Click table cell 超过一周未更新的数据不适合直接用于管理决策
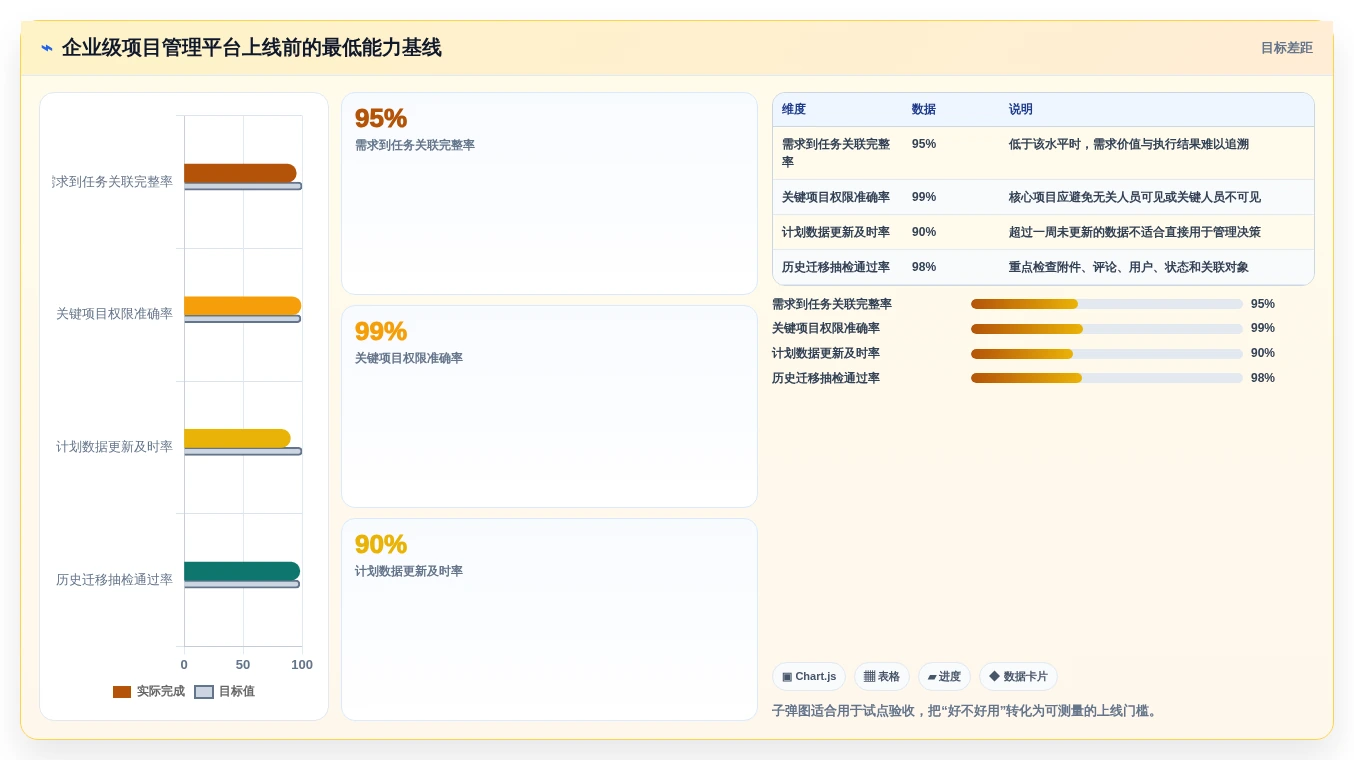1354x760 pixels. pyautogui.click(x=1135, y=233)
